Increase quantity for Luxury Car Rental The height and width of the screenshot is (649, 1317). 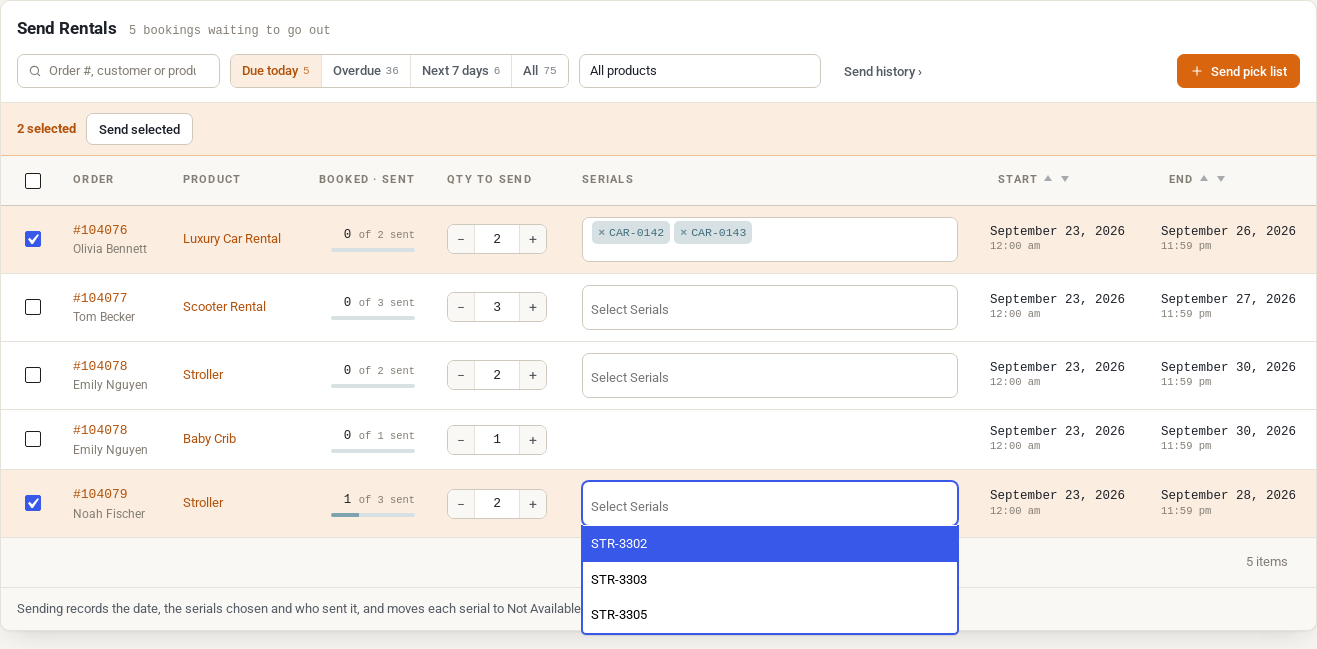pos(533,239)
